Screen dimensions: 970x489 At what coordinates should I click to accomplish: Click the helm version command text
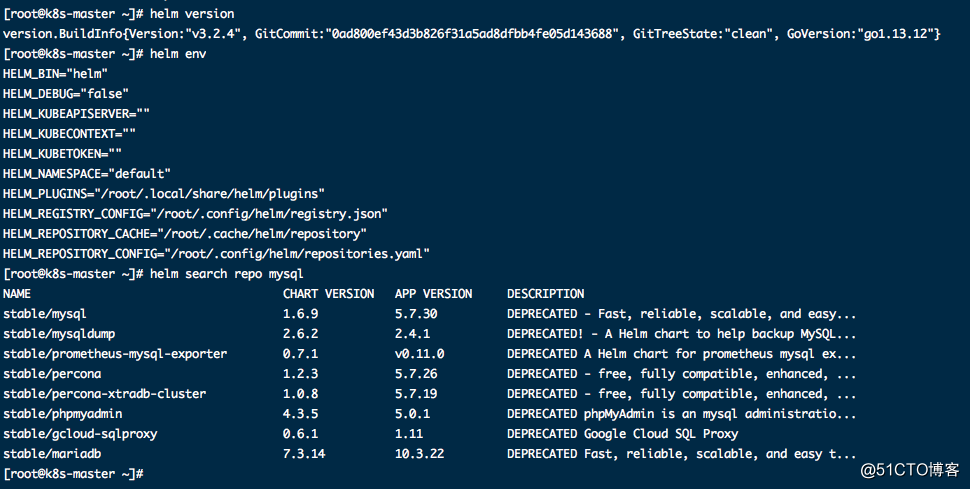[x=192, y=14]
